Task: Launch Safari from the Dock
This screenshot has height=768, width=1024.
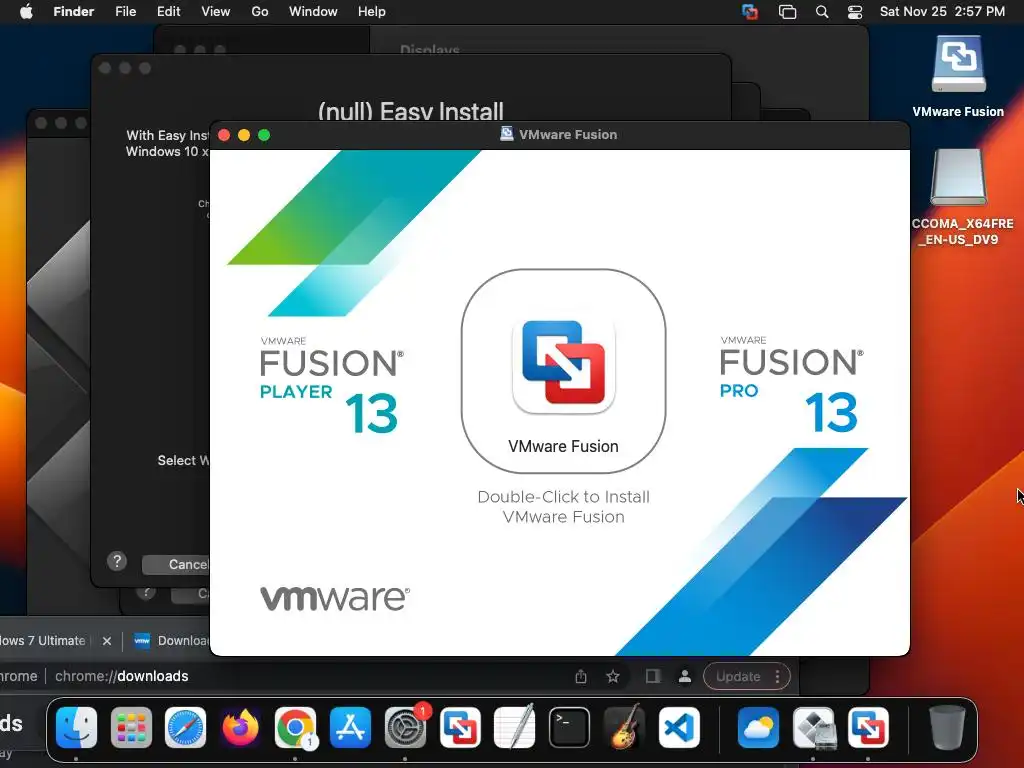Action: click(x=185, y=727)
